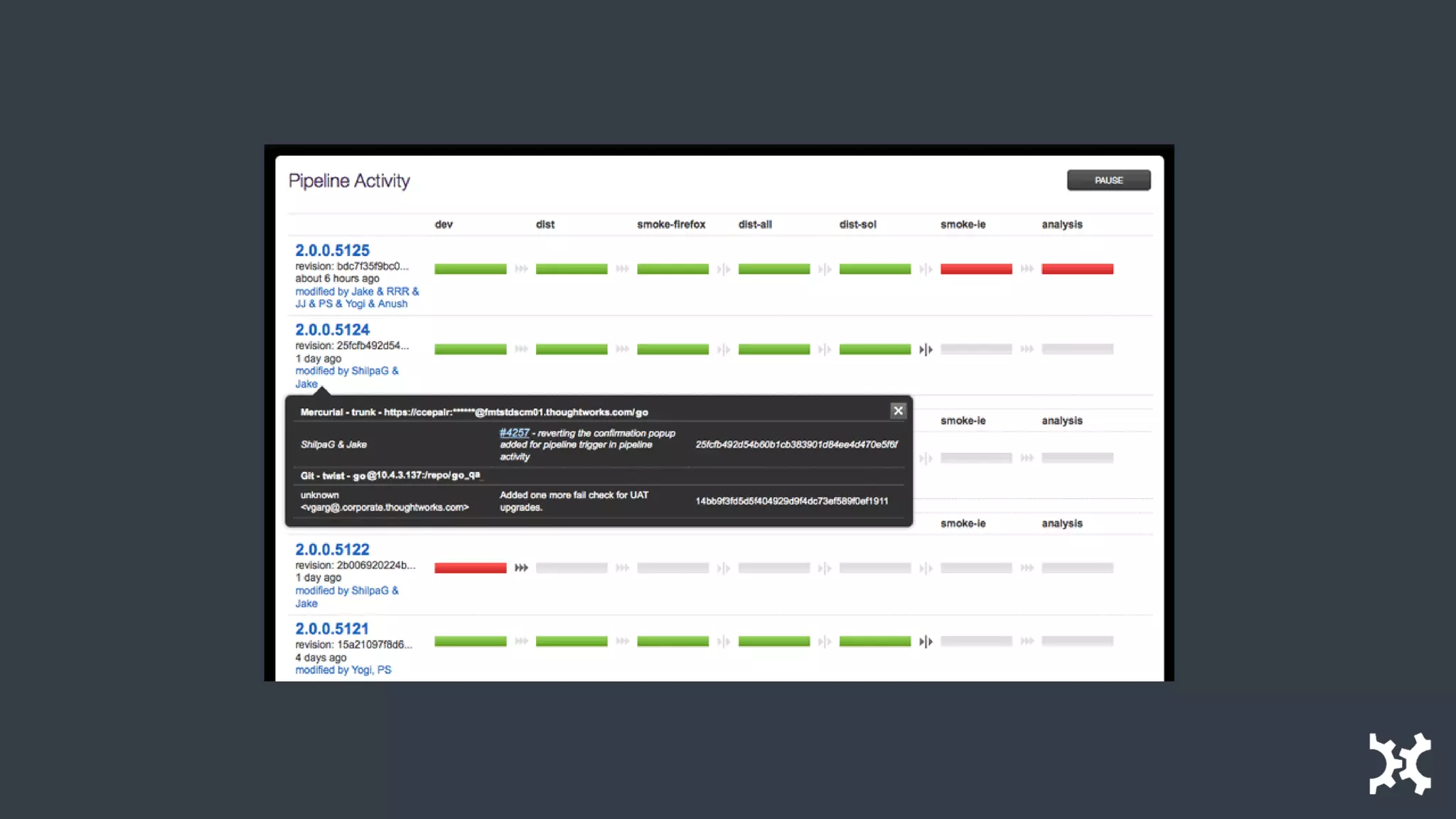The height and width of the screenshot is (819, 1456).
Task: Click the rerun arrows after failed dev stage in 2.0.0.5122
Action: 521,567
